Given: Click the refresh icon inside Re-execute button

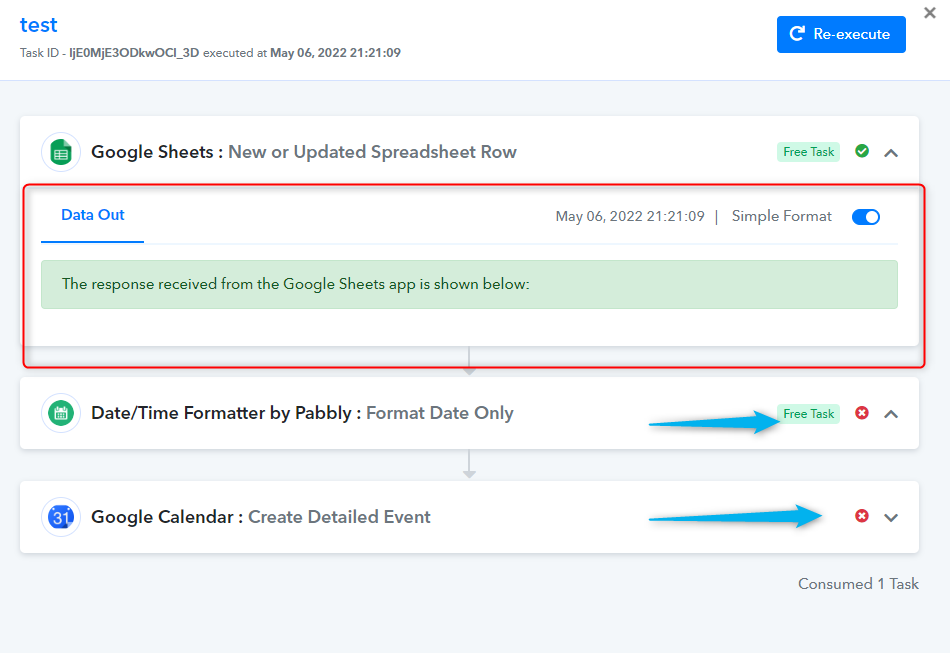Looking at the screenshot, I should tap(797, 34).
